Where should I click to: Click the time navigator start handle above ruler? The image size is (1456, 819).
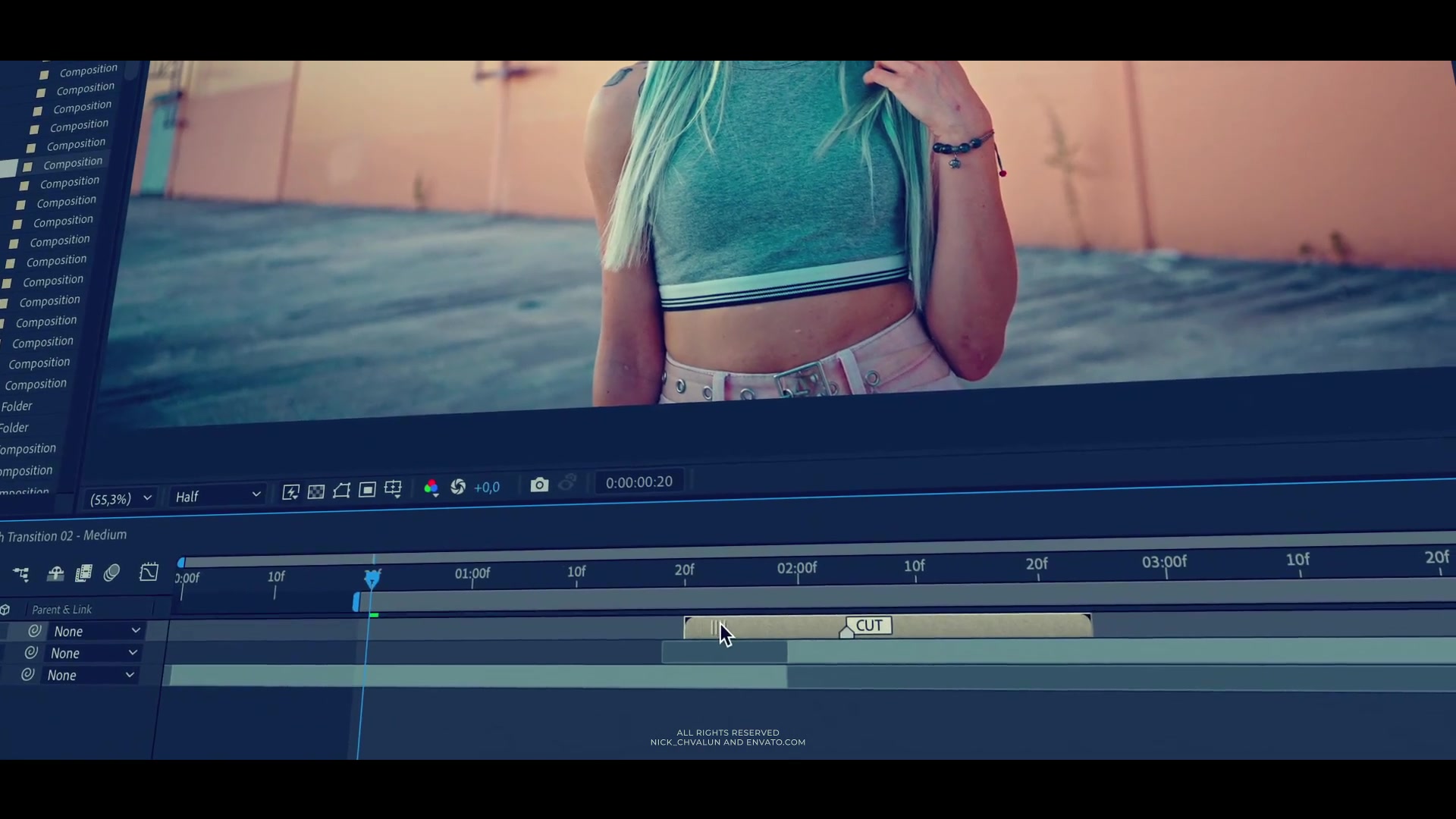(x=181, y=563)
